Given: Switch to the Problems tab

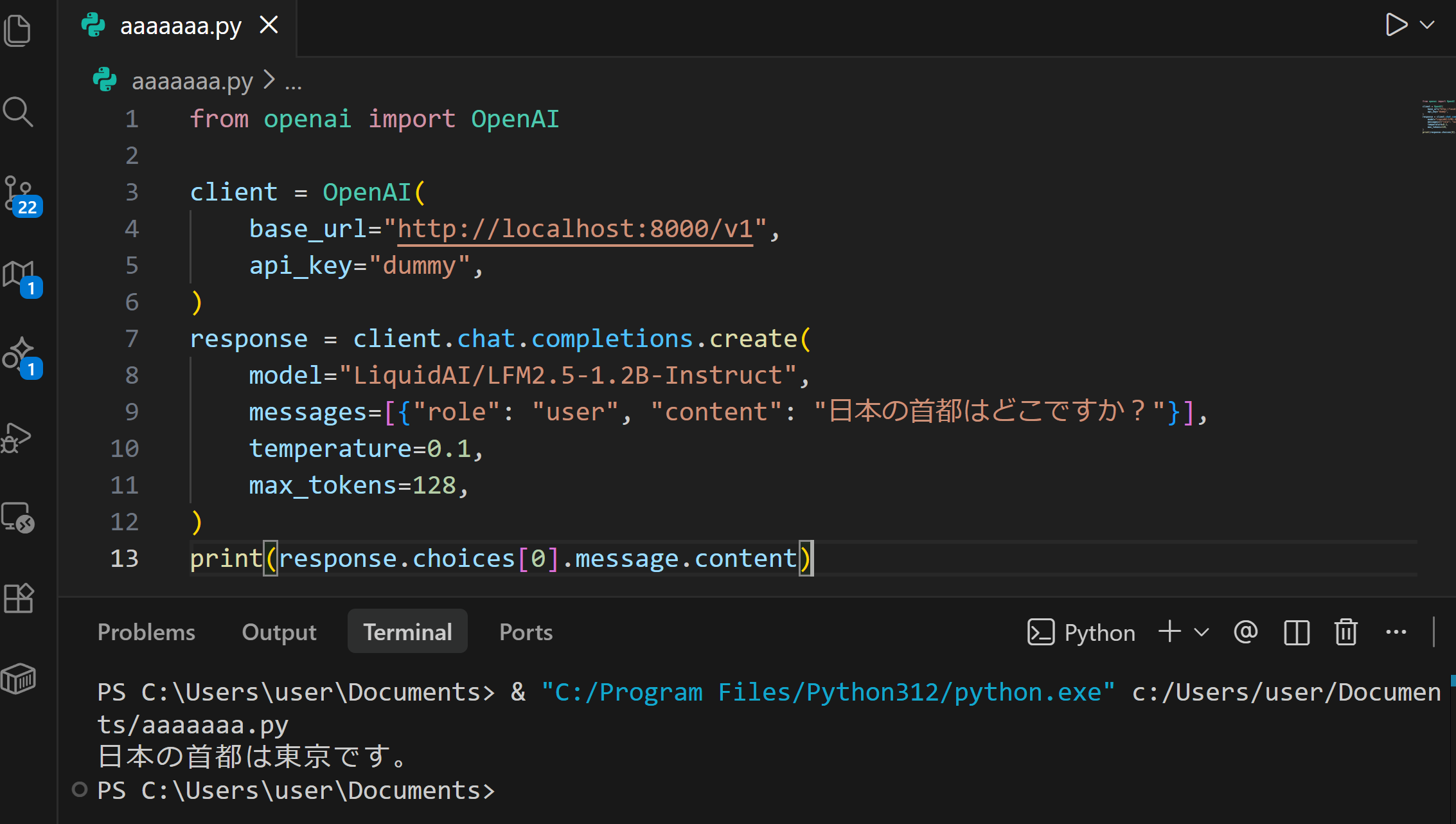Looking at the screenshot, I should (x=146, y=632).
